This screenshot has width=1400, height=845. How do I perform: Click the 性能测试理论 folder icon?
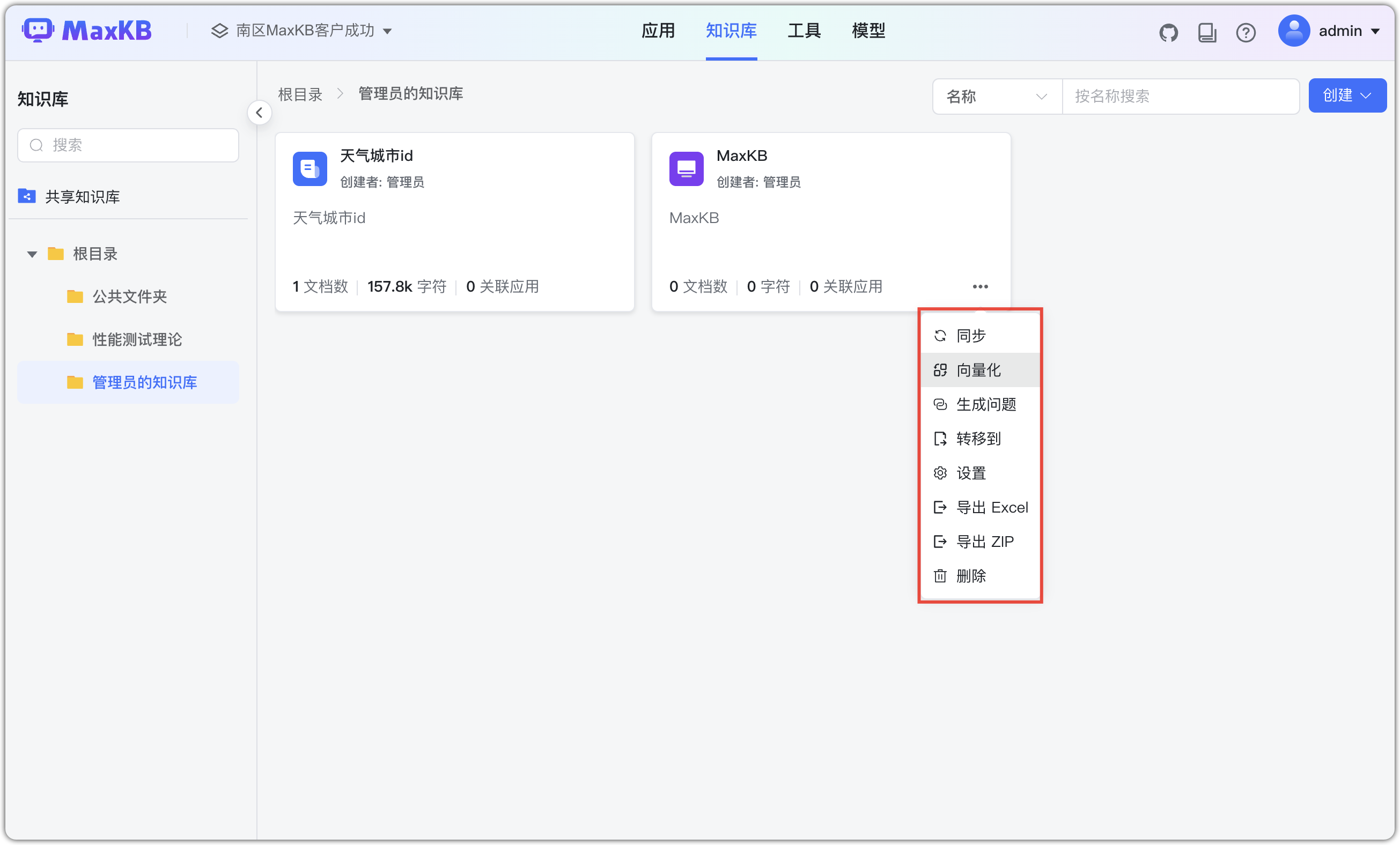pos(75,339)
